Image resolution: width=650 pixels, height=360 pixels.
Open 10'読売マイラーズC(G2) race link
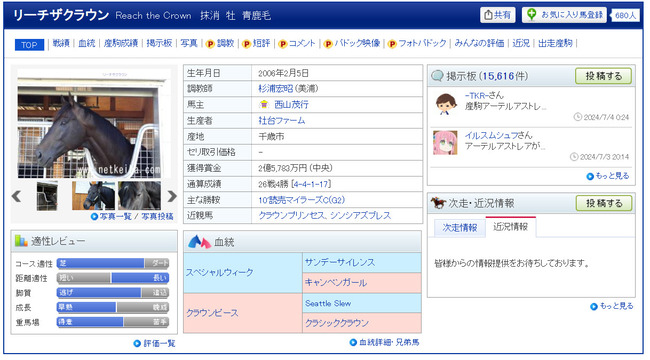tap(301, 200)
